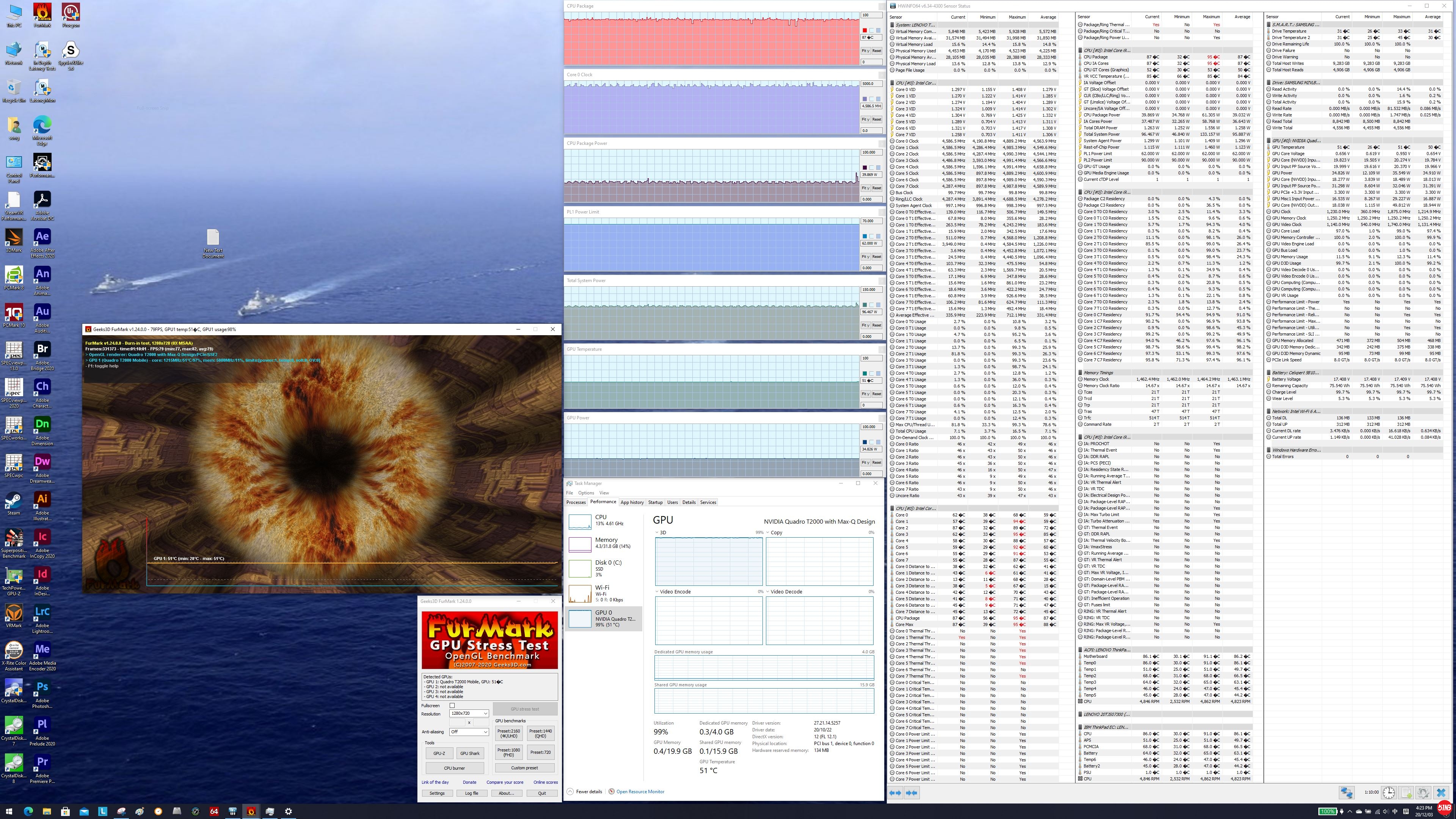The height and width of the screenshot is (819, 1456).
Task: Select Adobe Photoshop desktop icon
Action: 42,693
